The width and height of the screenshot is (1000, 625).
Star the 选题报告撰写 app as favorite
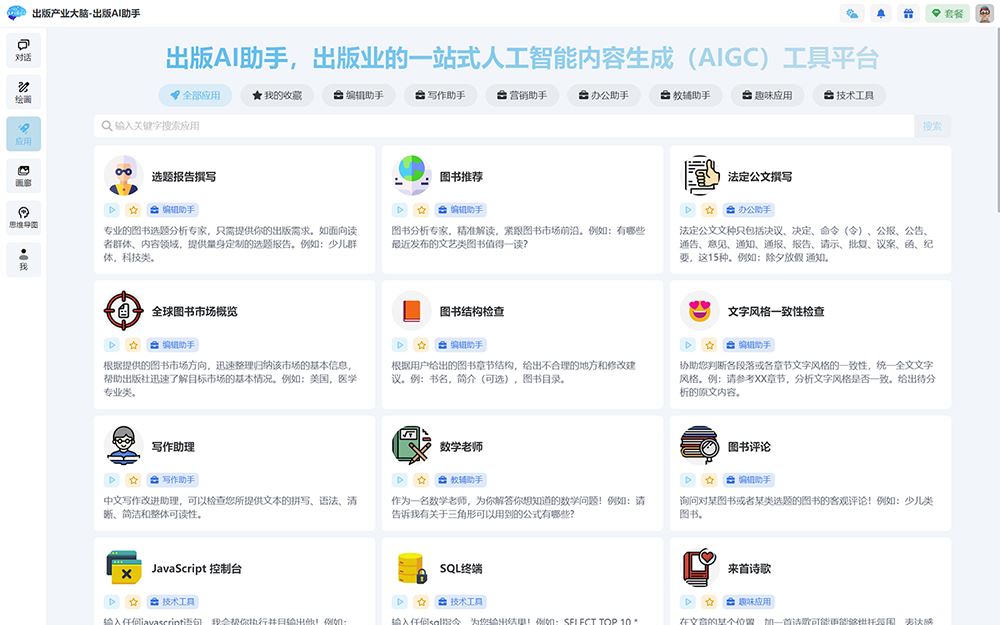133,210
